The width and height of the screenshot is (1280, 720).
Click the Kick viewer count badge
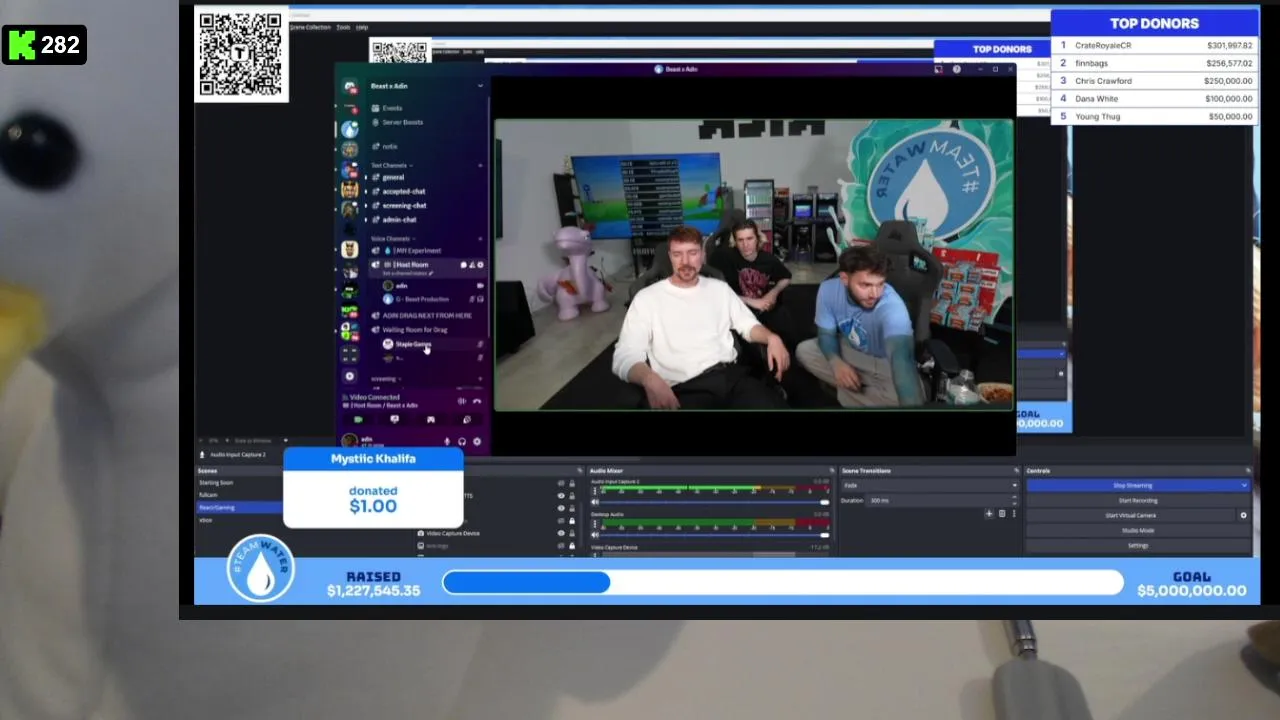tap(44, 45)
